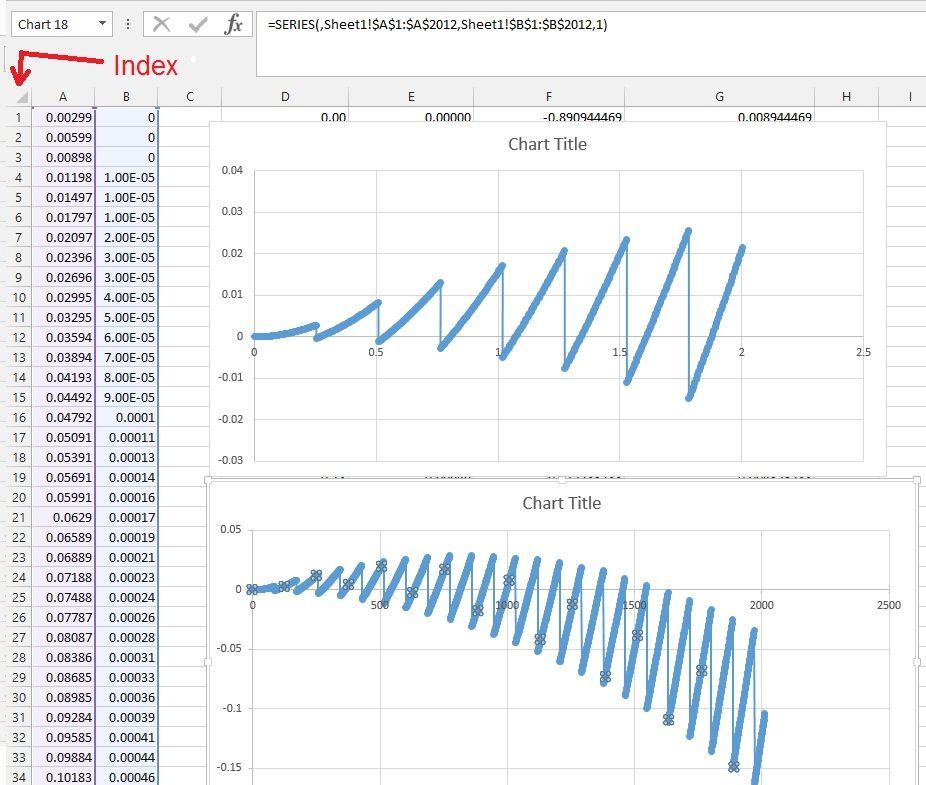Click the lower chart's top-middle sizing handle
This screenshot has height=785, width=926.
pos(562,481)
